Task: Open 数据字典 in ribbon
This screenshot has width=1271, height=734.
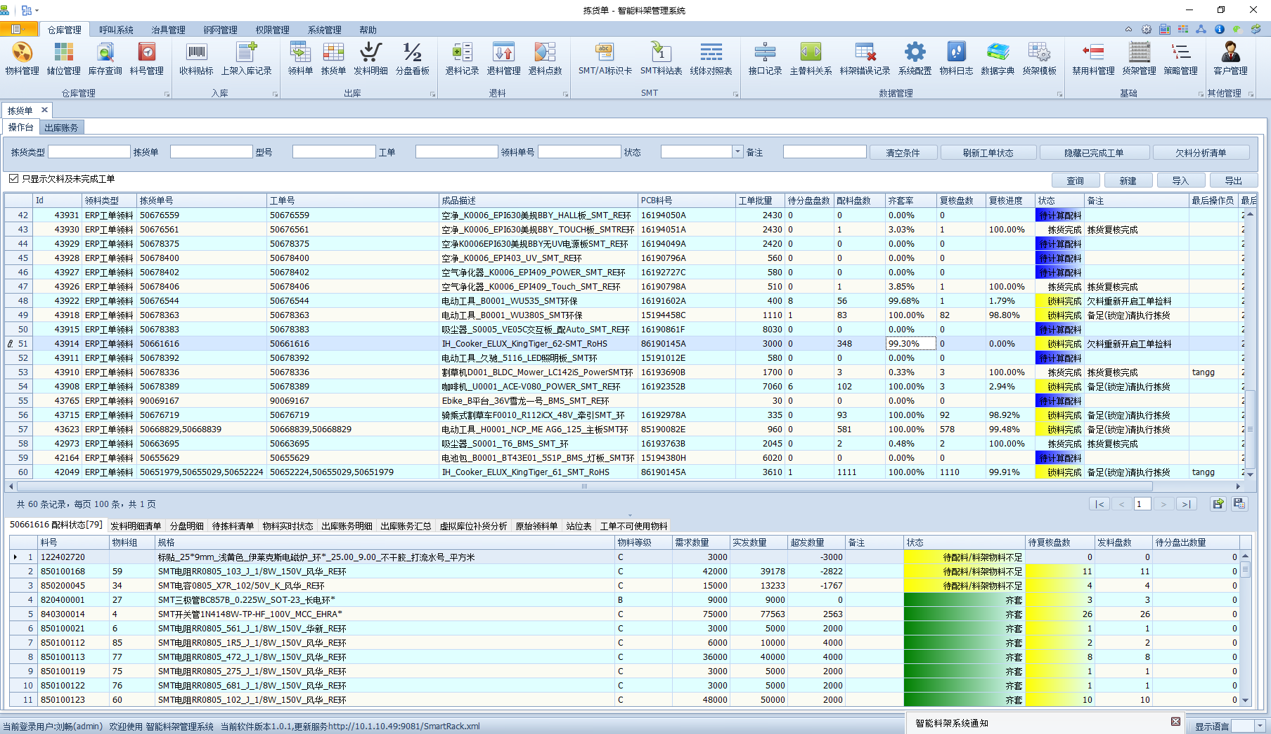Action: (997, 58)
